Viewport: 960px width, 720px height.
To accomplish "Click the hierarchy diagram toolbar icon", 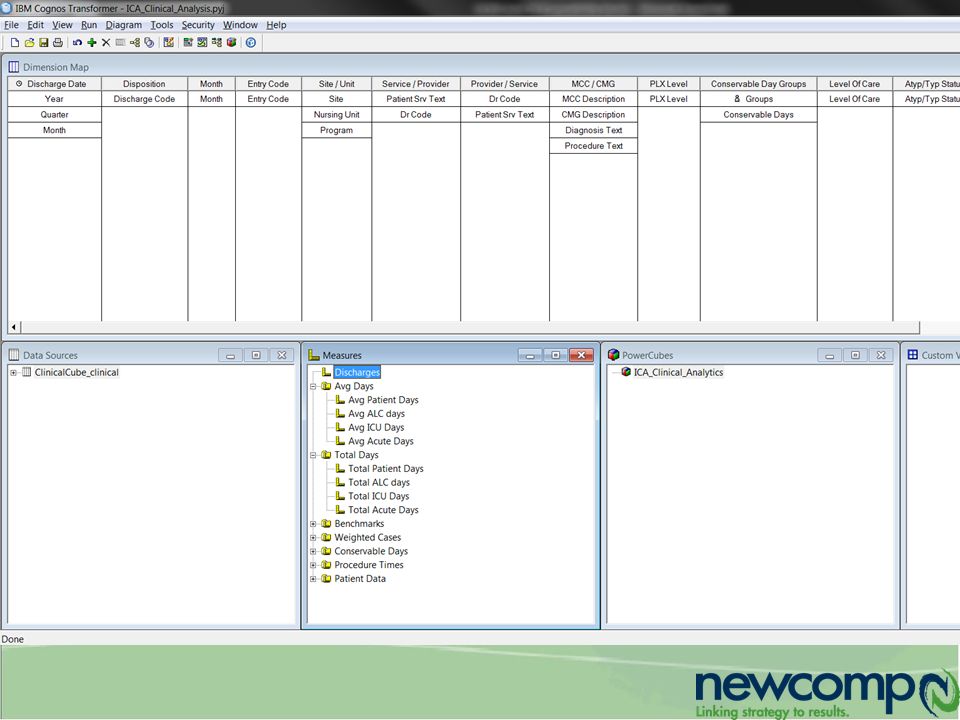I will point(135,42).
